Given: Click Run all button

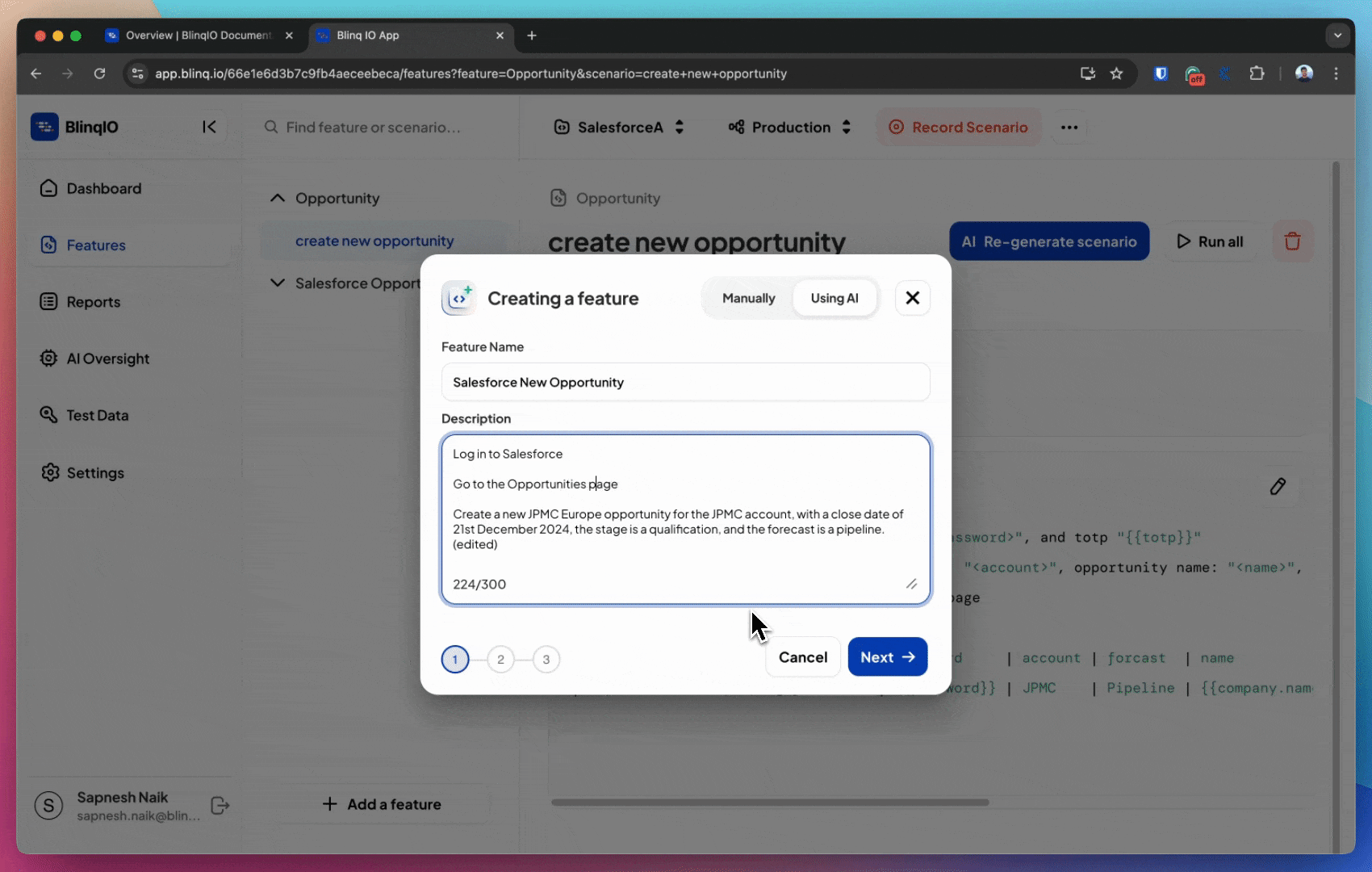Looking at the screenshot, I should (x=1210, y=241).
